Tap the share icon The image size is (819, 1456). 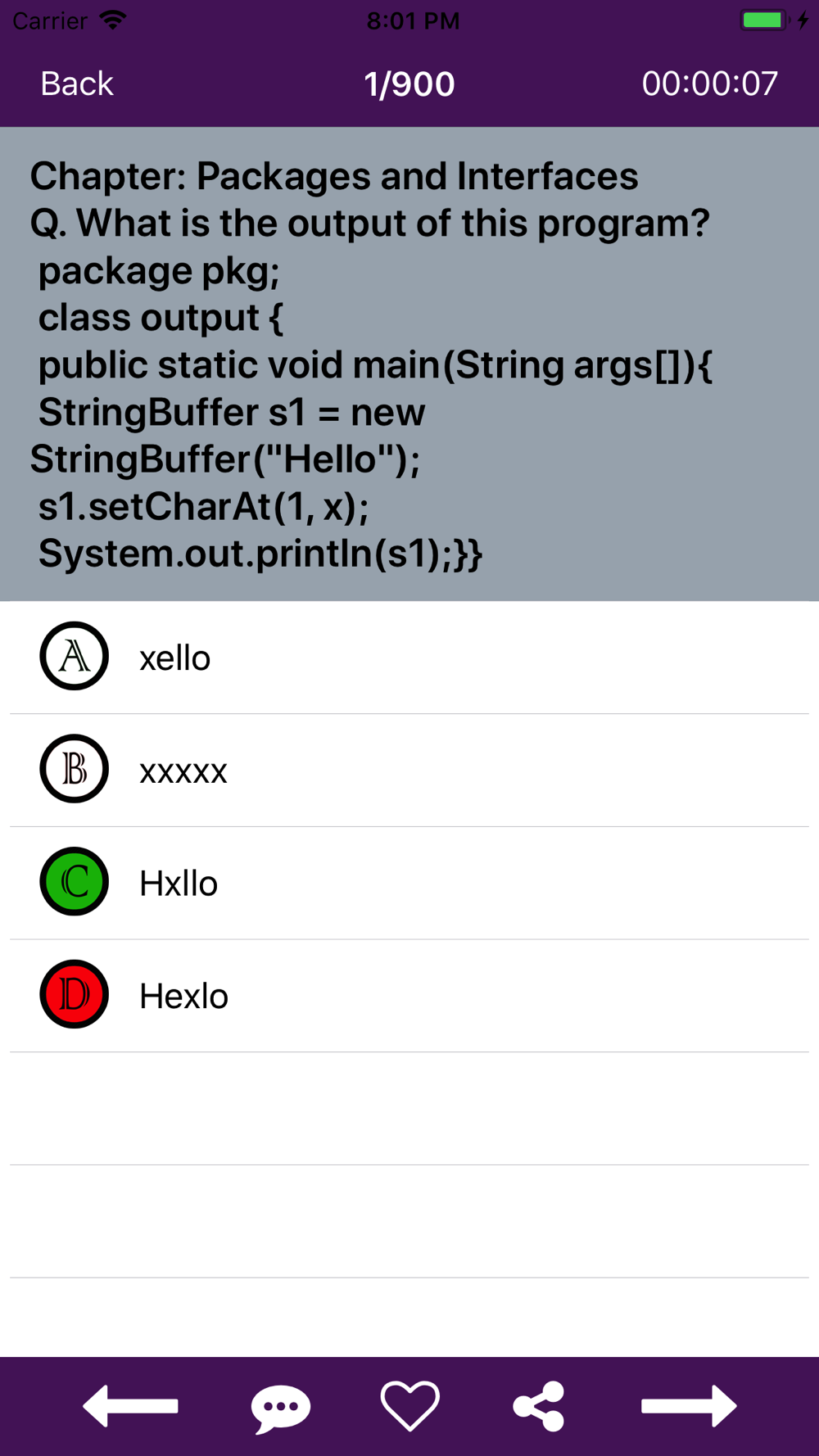coord(539,1406)
